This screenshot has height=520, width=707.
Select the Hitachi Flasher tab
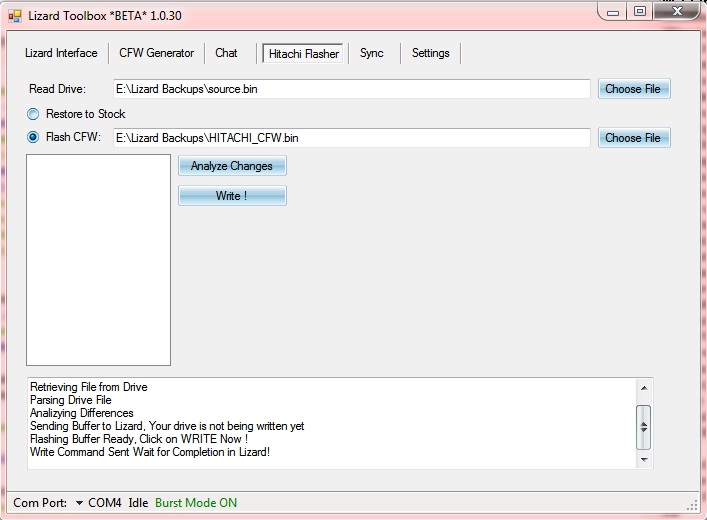[x=303, y=54]
